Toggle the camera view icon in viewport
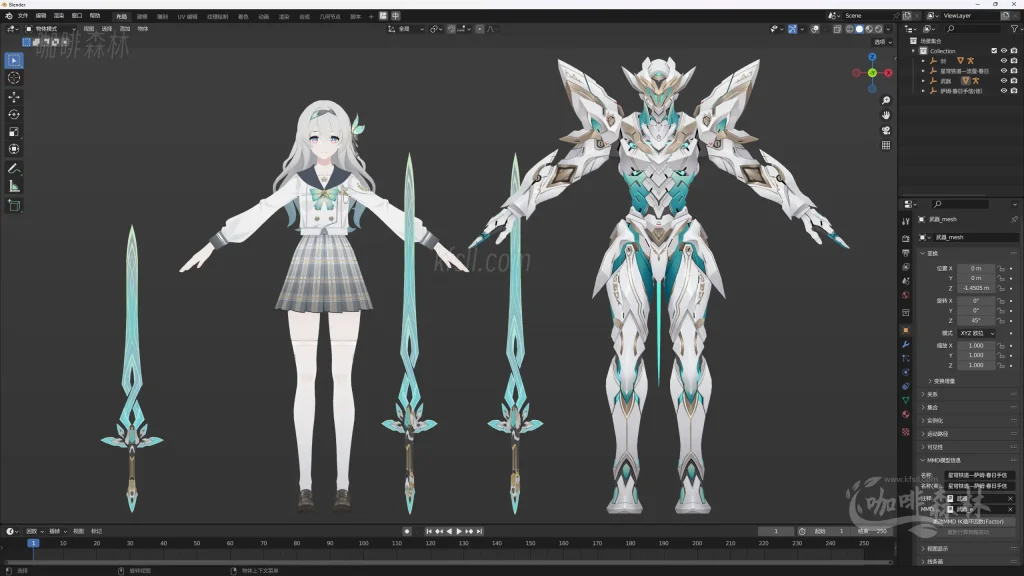The height and width of the screenshot is (576, 1024). tap(886, 130)
